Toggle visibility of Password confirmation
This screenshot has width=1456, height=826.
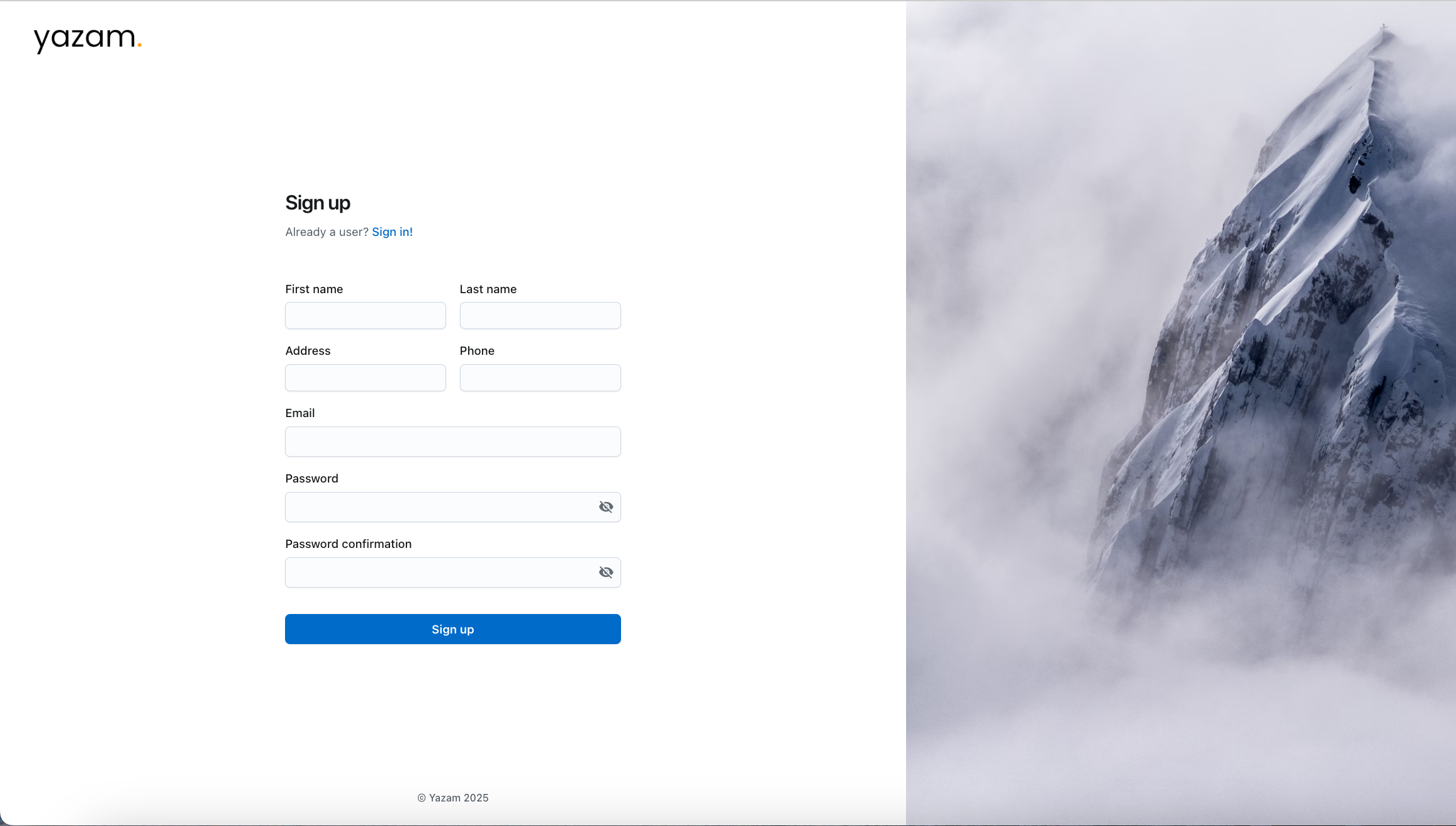605,572
